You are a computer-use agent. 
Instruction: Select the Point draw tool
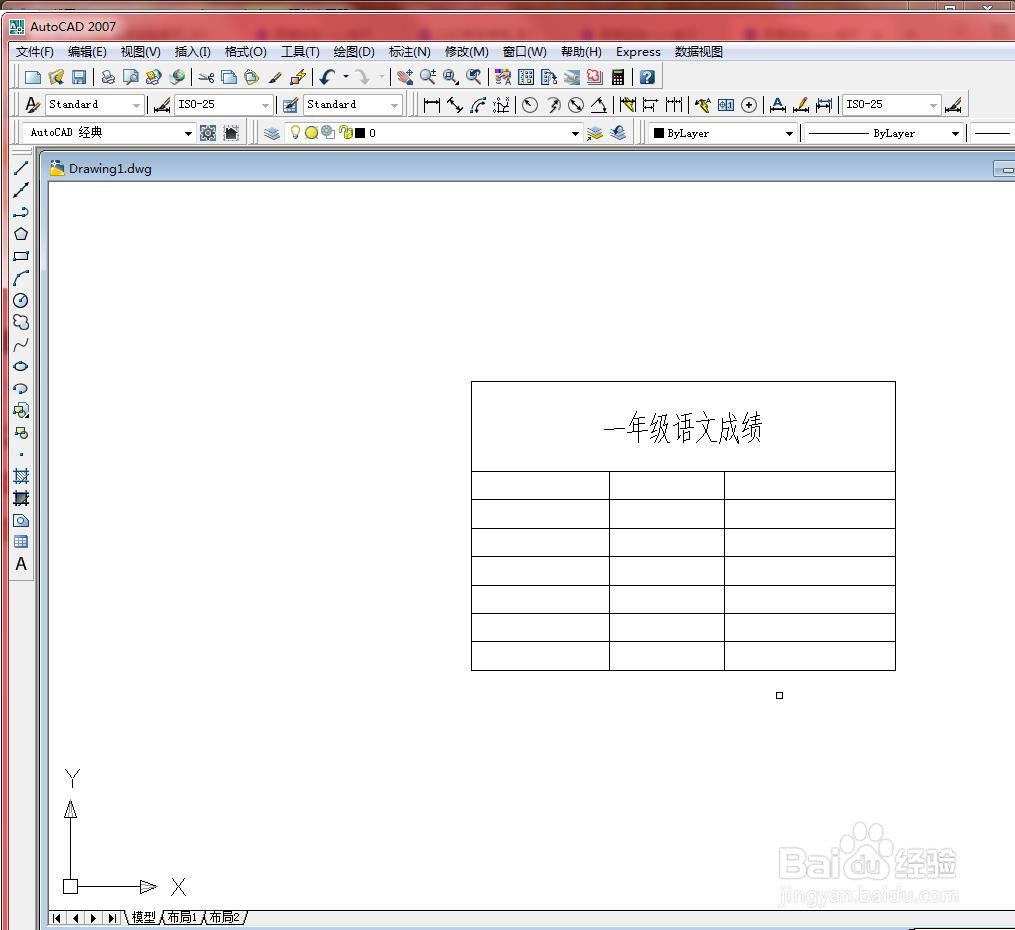click(x=21, y=454)
